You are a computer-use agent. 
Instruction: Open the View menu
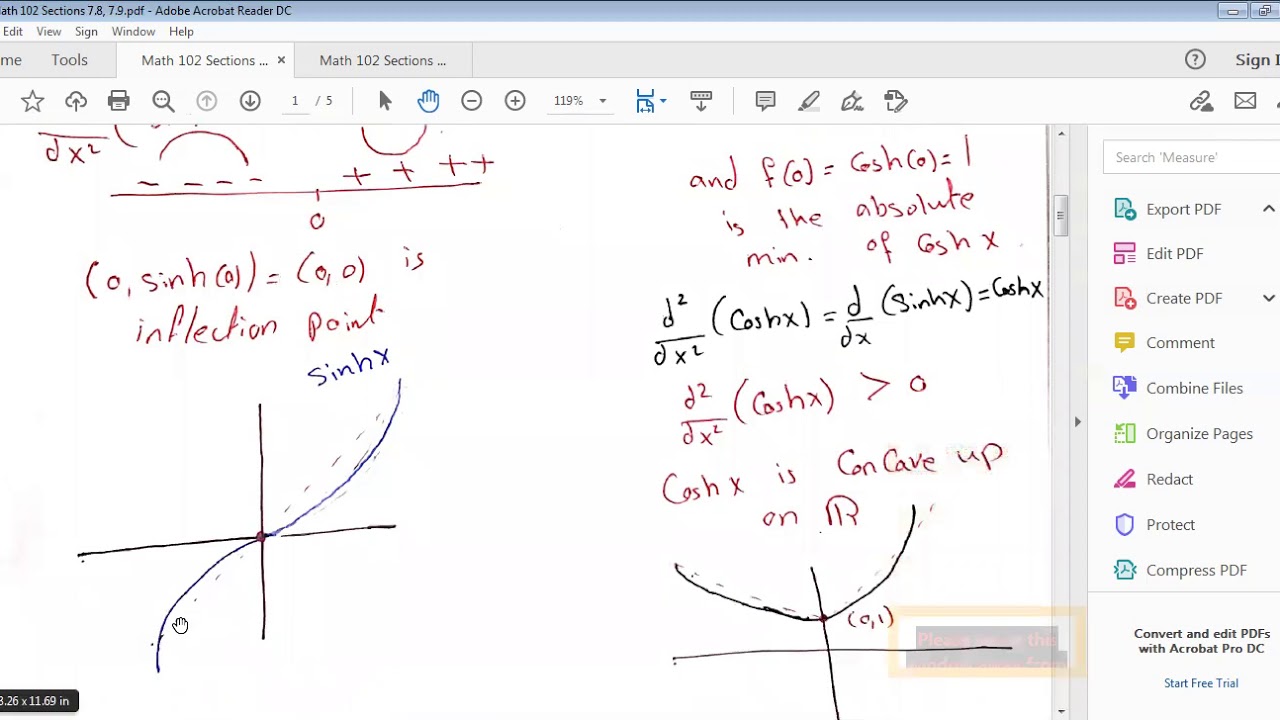pyautogui.click(x=49, y=32)
